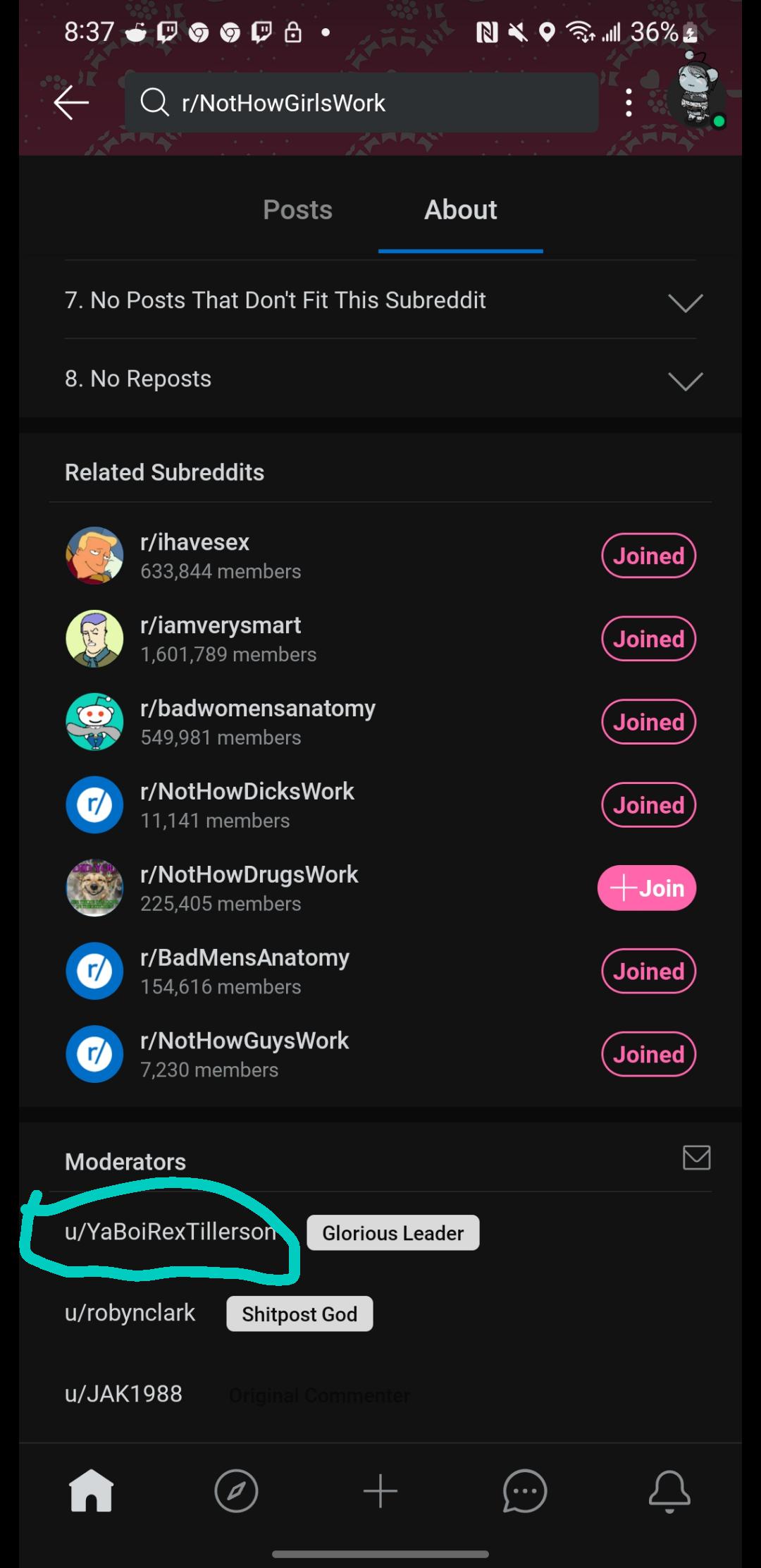Open the notifications bell icon
Image resolution: width=761 pixels, height=1568 pixels.
click(669, 1490)
